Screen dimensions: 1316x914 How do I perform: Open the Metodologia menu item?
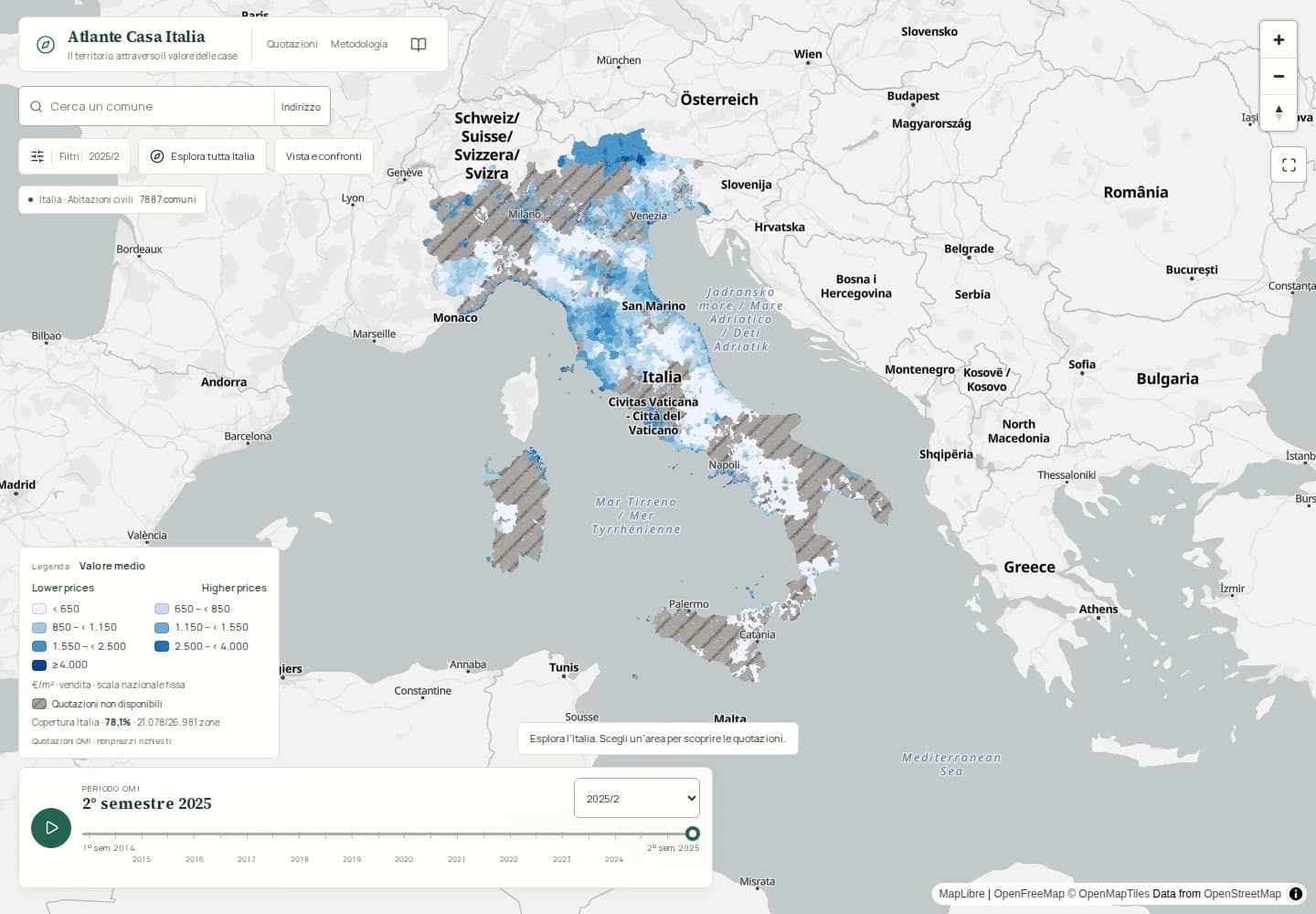tap(359, 44)
